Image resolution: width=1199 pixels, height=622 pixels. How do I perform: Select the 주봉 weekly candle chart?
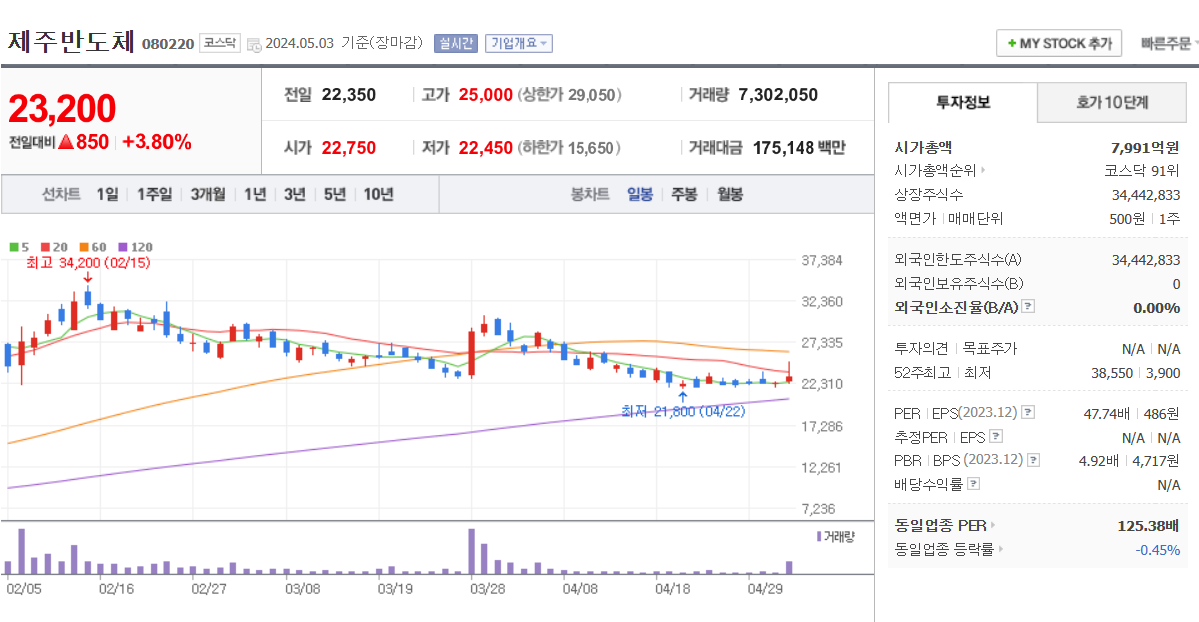click(684, 194)
